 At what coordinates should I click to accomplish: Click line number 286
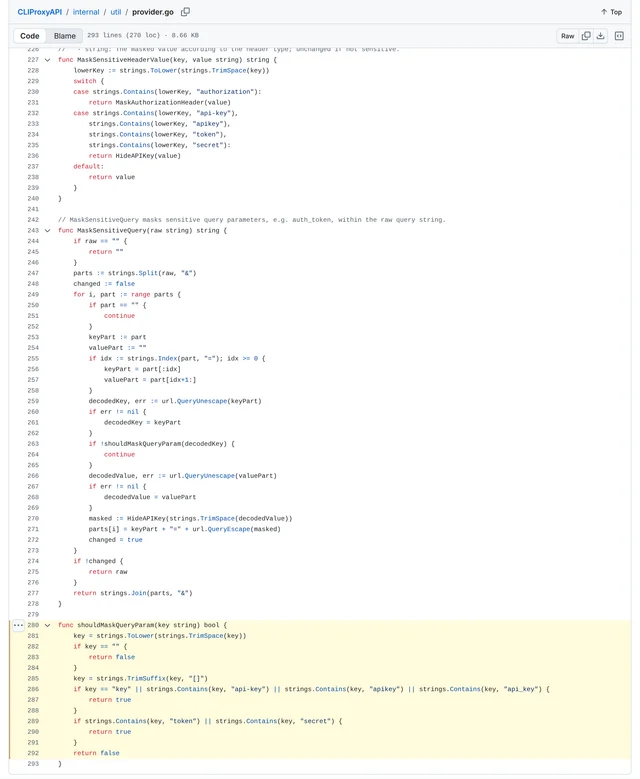click(33, 689)
